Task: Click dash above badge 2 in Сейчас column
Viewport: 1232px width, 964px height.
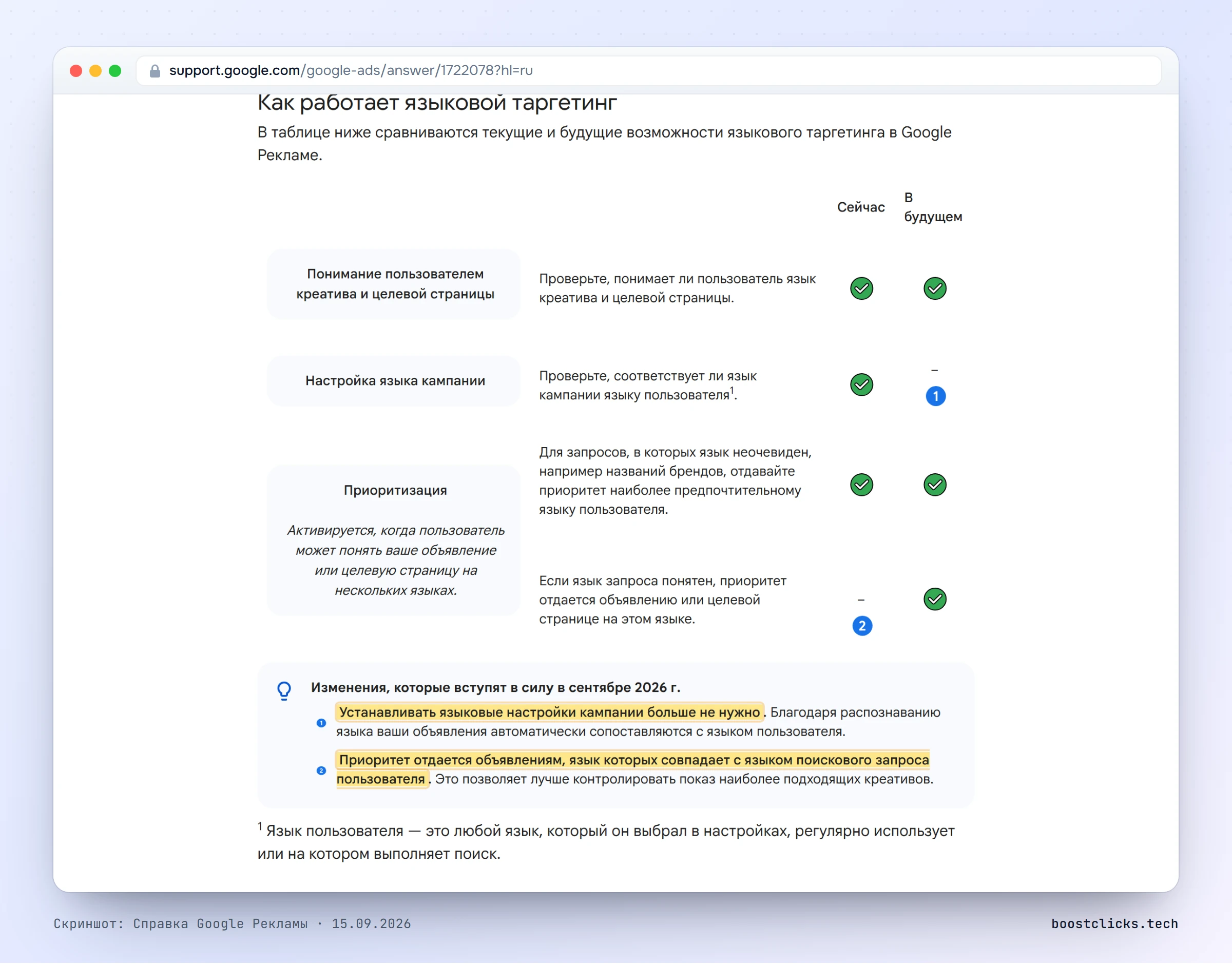Action: [x=861, y=600]
